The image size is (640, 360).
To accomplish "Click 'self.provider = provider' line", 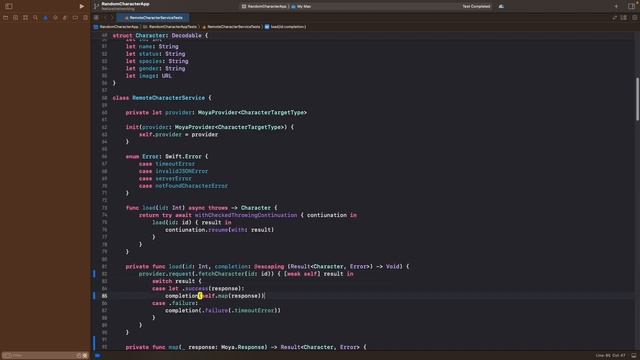I will point(178,135).
